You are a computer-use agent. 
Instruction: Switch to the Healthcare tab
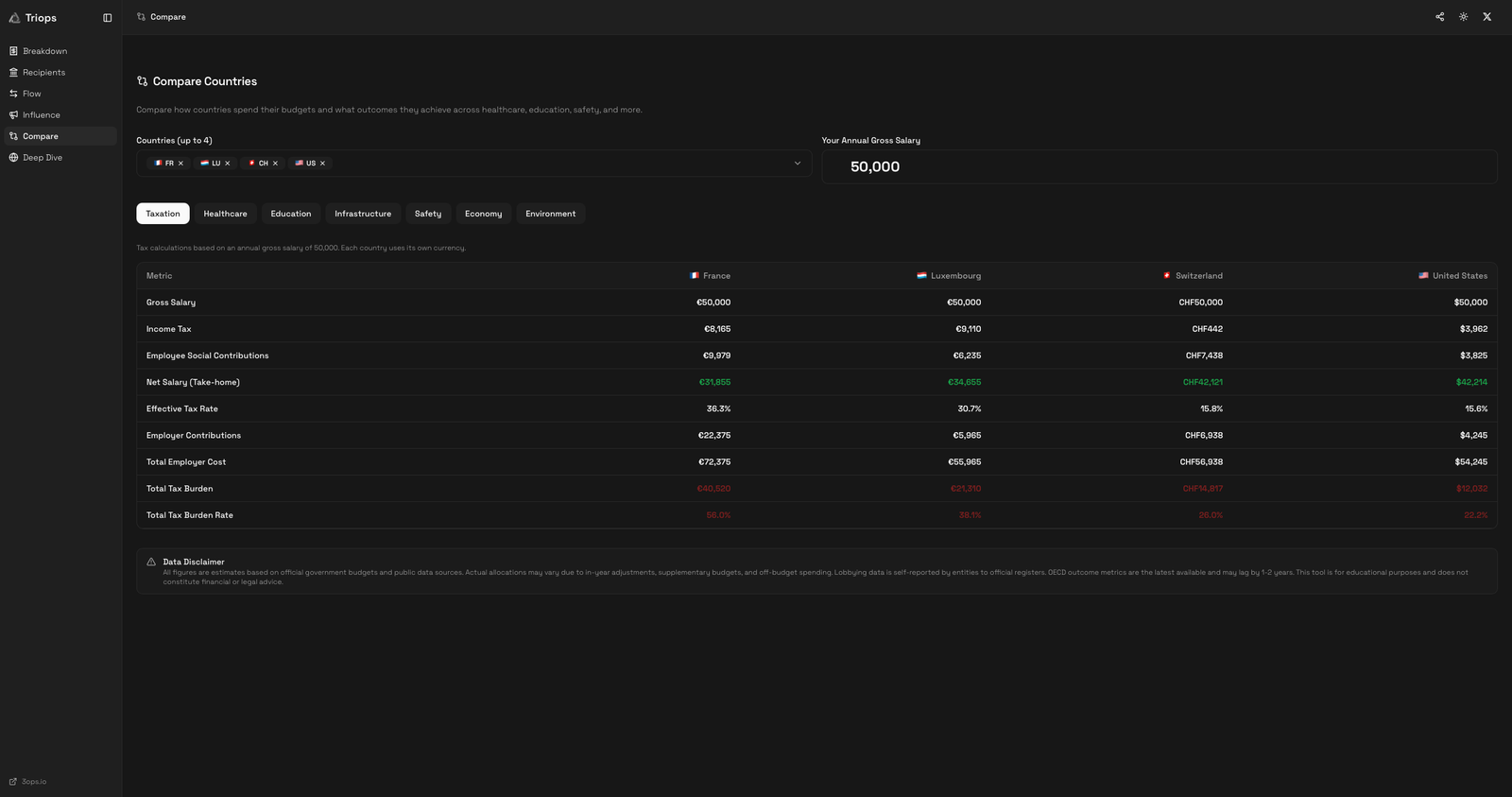click(x=225, y=214)
